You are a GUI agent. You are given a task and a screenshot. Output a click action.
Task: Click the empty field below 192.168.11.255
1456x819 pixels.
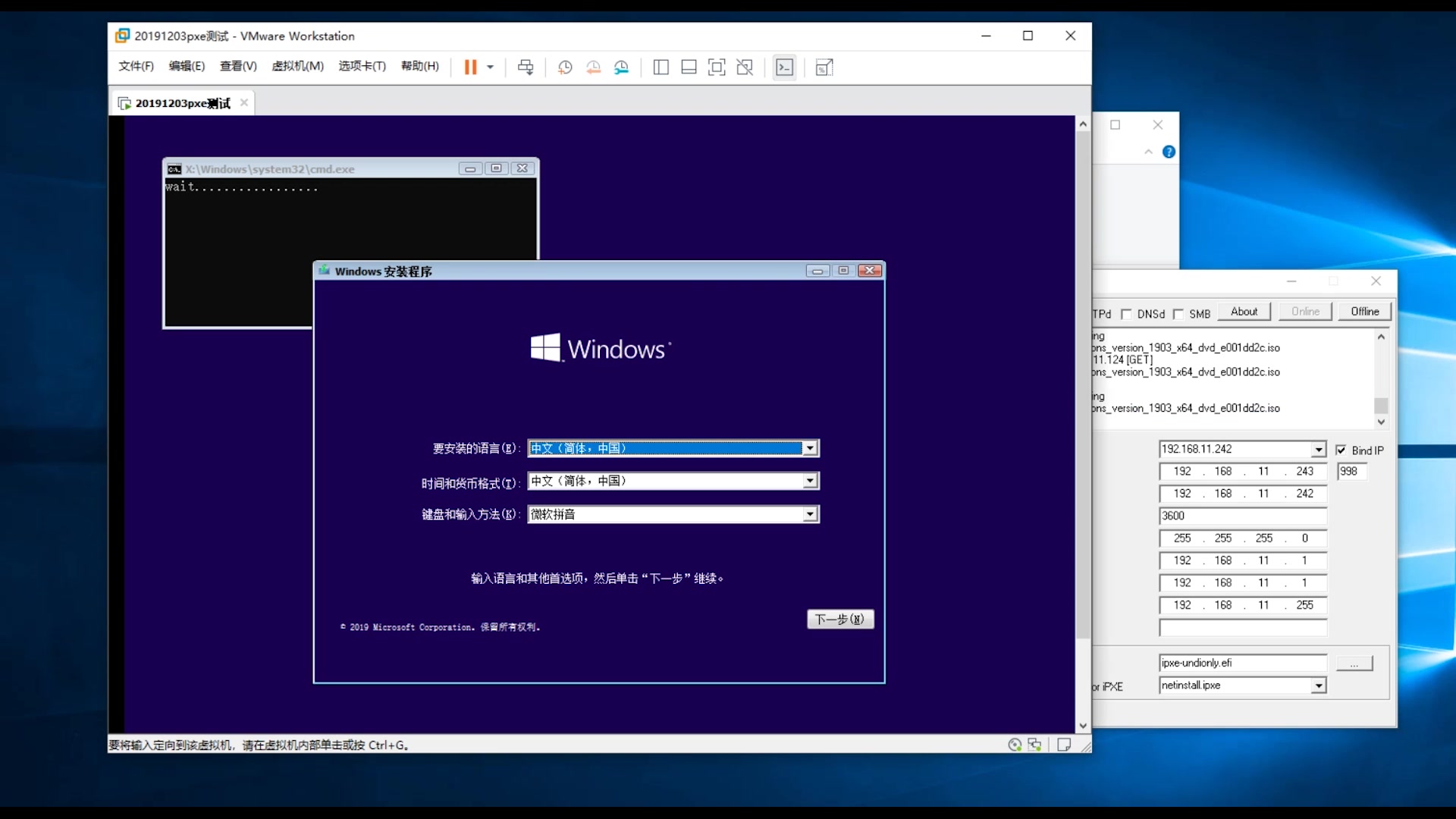(1243, 628)
